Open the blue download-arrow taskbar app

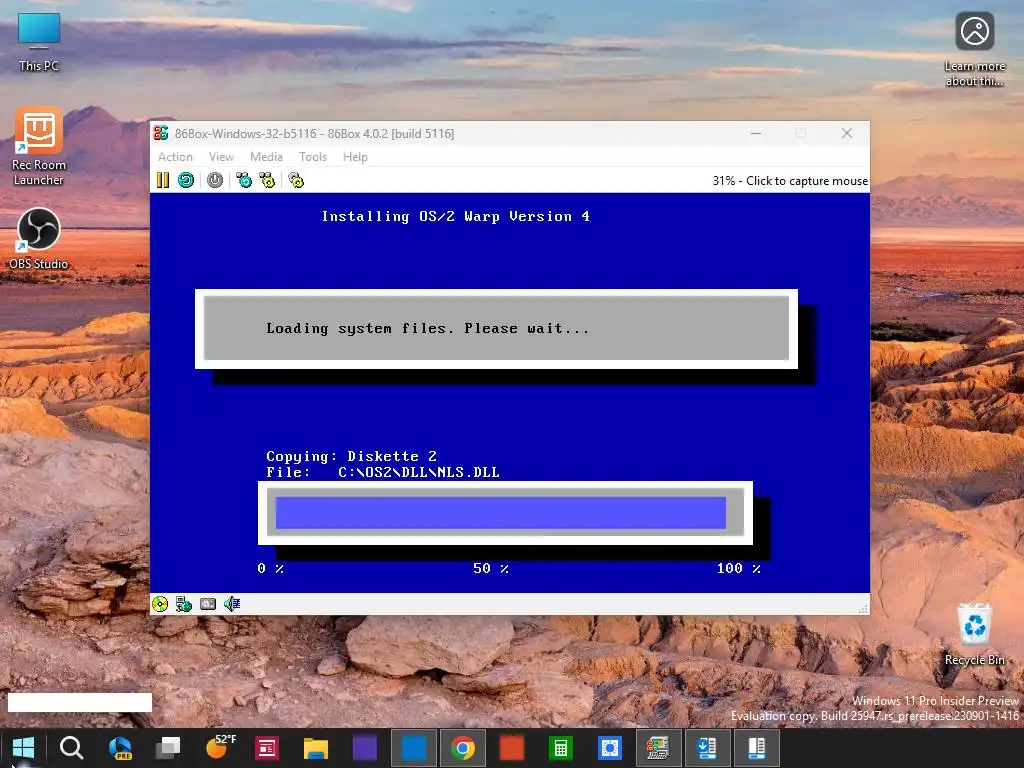(707, 748)
